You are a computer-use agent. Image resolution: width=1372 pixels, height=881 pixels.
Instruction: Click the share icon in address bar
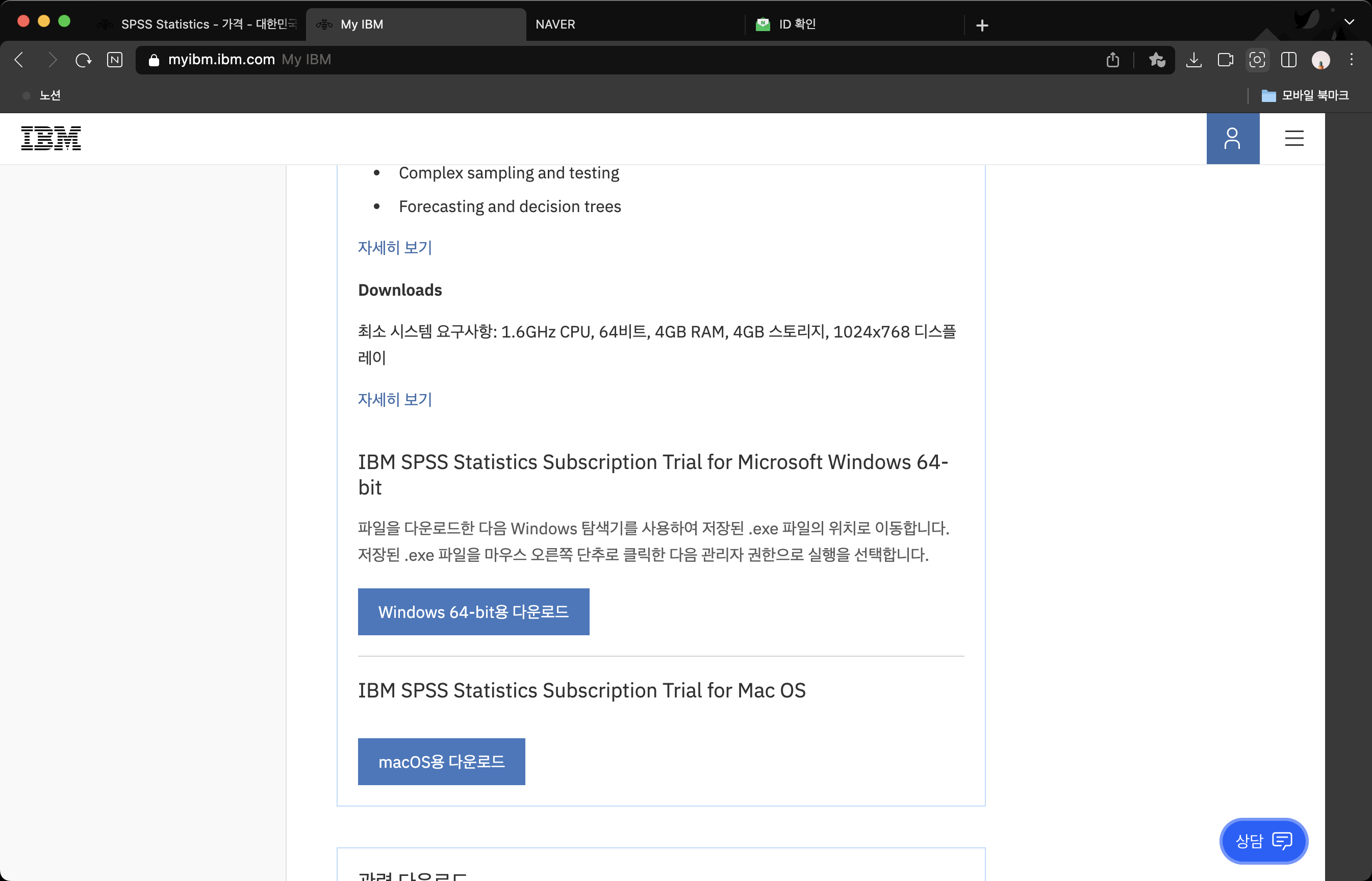[1112, 60]
